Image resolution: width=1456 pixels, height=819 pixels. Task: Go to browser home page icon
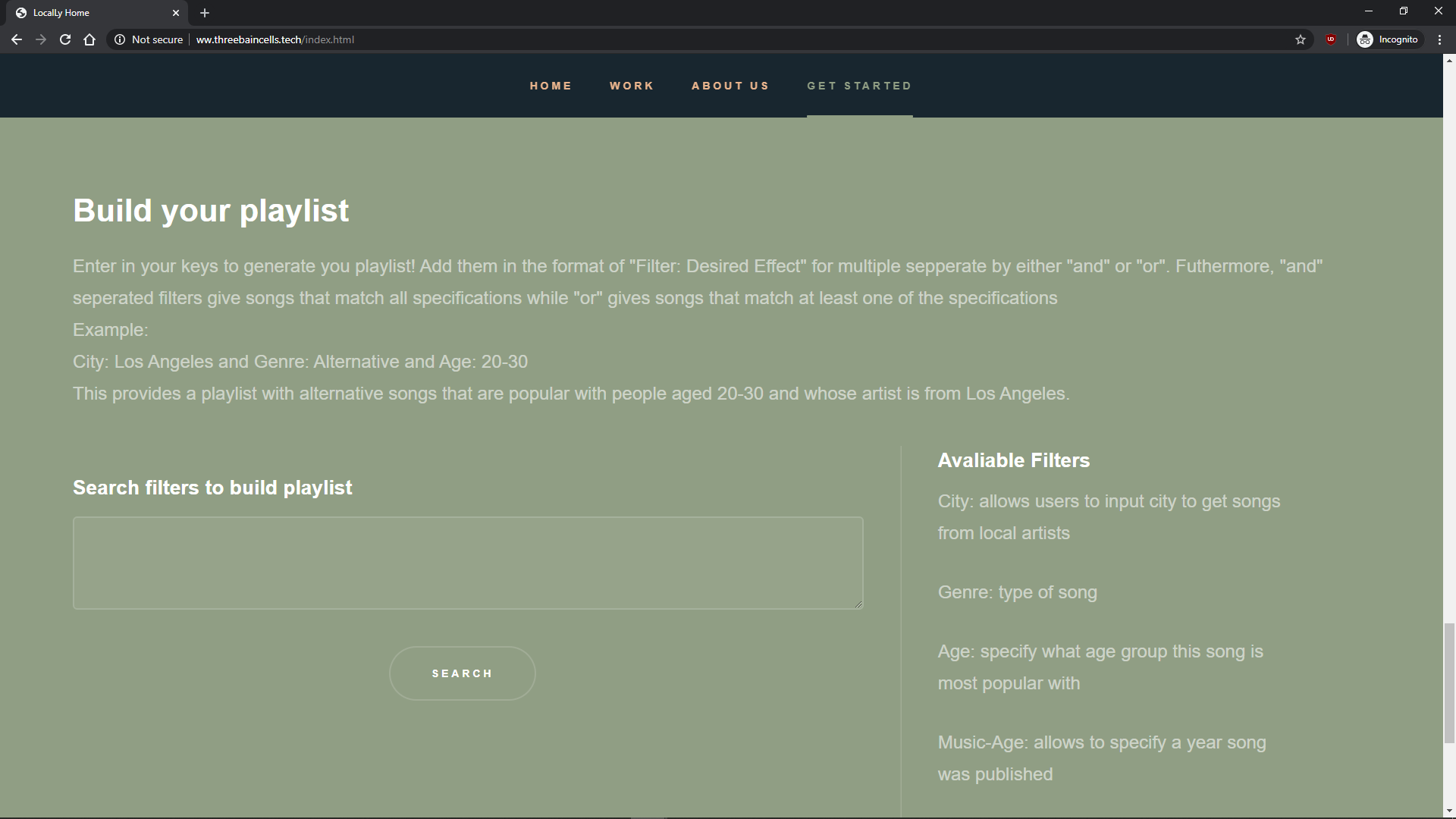click(89, 39)
